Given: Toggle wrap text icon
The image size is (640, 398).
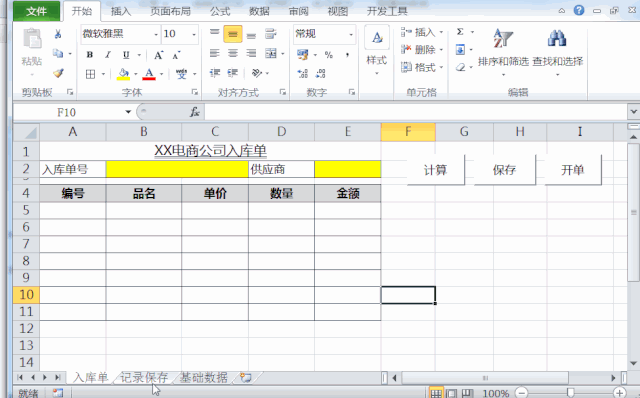Looking at the screenshot, I should pos(270,34).
